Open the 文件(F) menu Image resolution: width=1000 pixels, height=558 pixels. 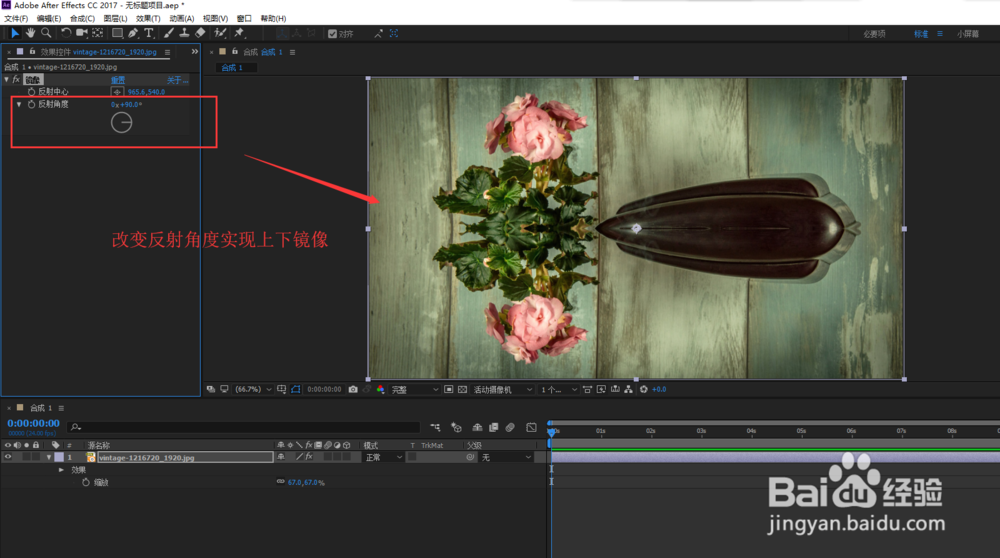[x=16, y=18]
